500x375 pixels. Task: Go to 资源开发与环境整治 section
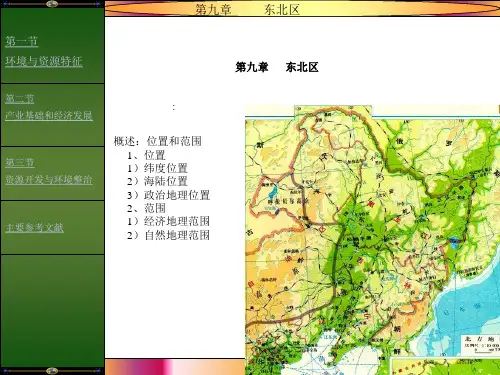click(49, 180)
